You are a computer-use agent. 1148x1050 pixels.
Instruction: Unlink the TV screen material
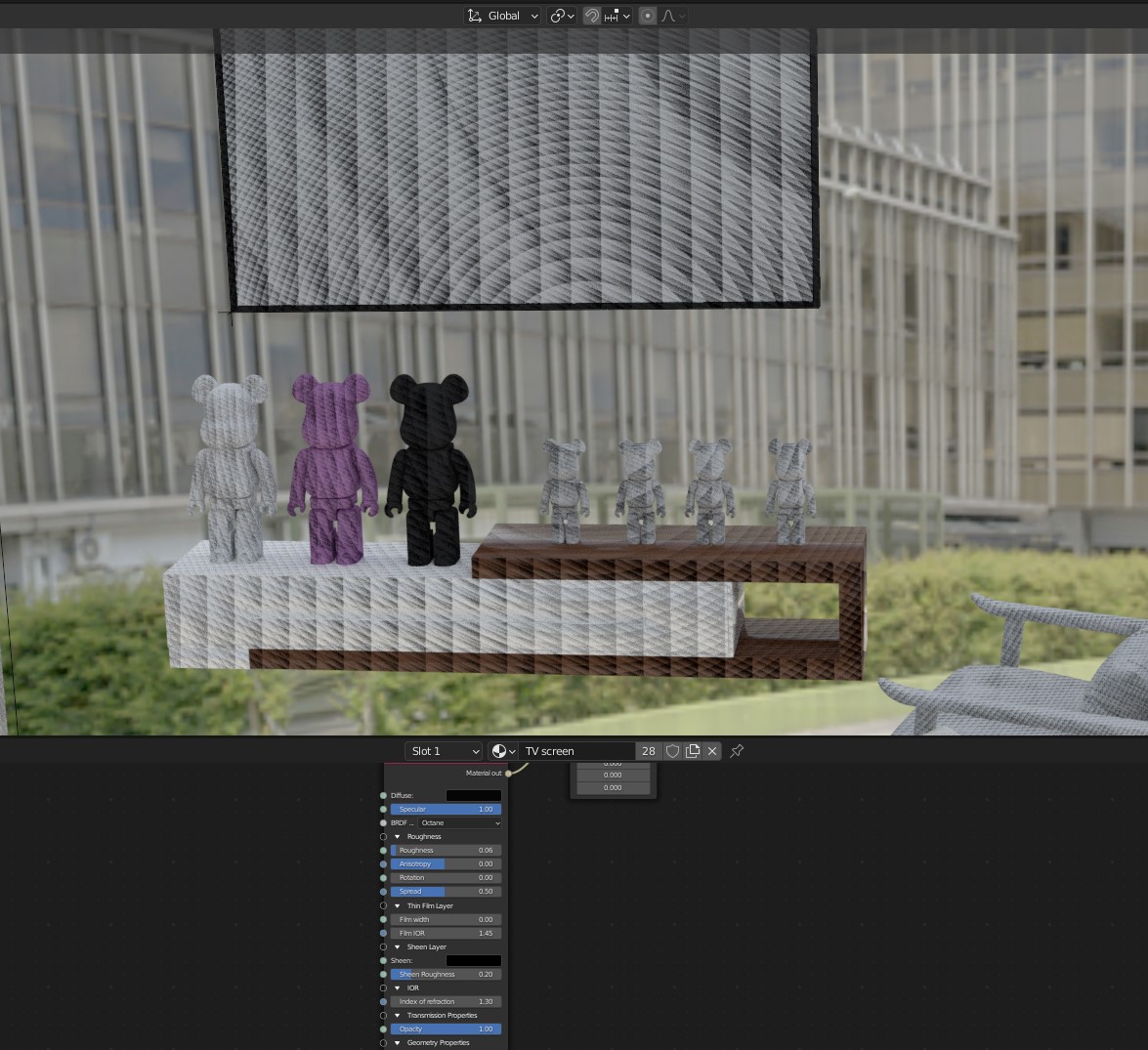click(x=712, y=751)
